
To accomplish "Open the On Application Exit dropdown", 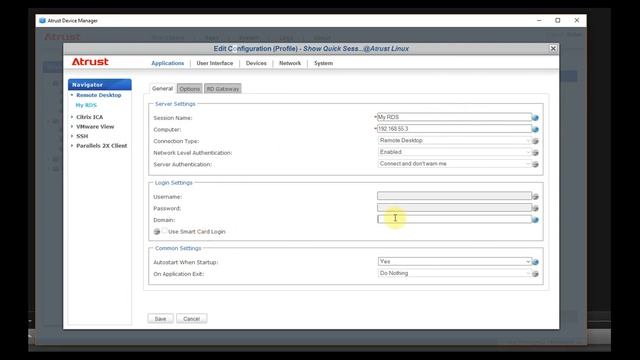I will point(454,273).
